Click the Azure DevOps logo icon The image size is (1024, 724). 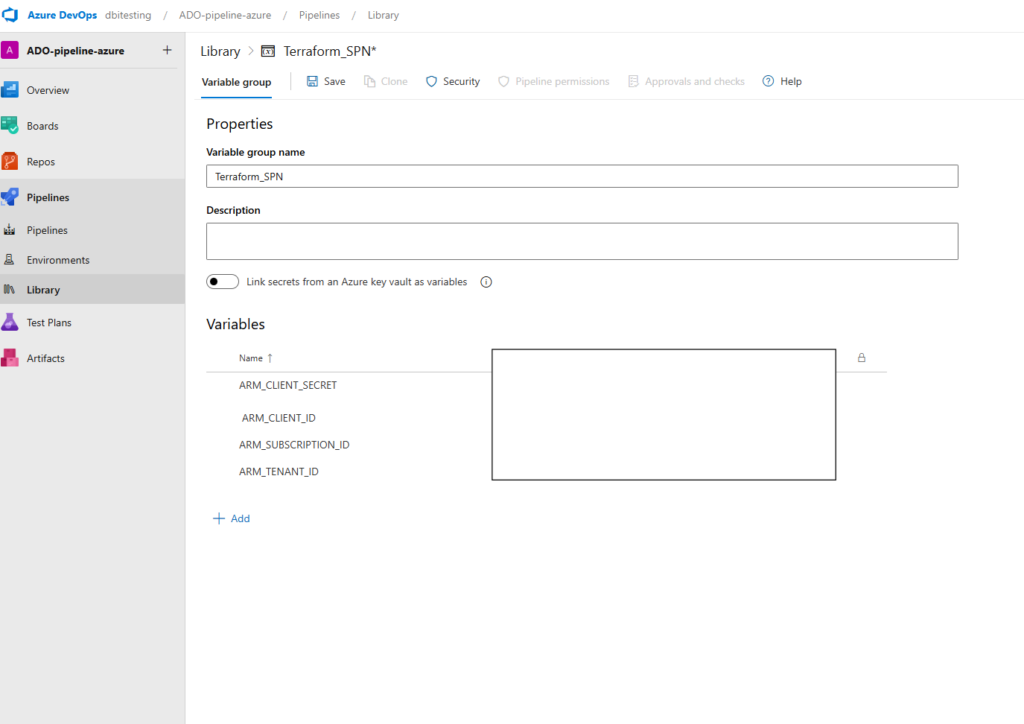[12, 15]
